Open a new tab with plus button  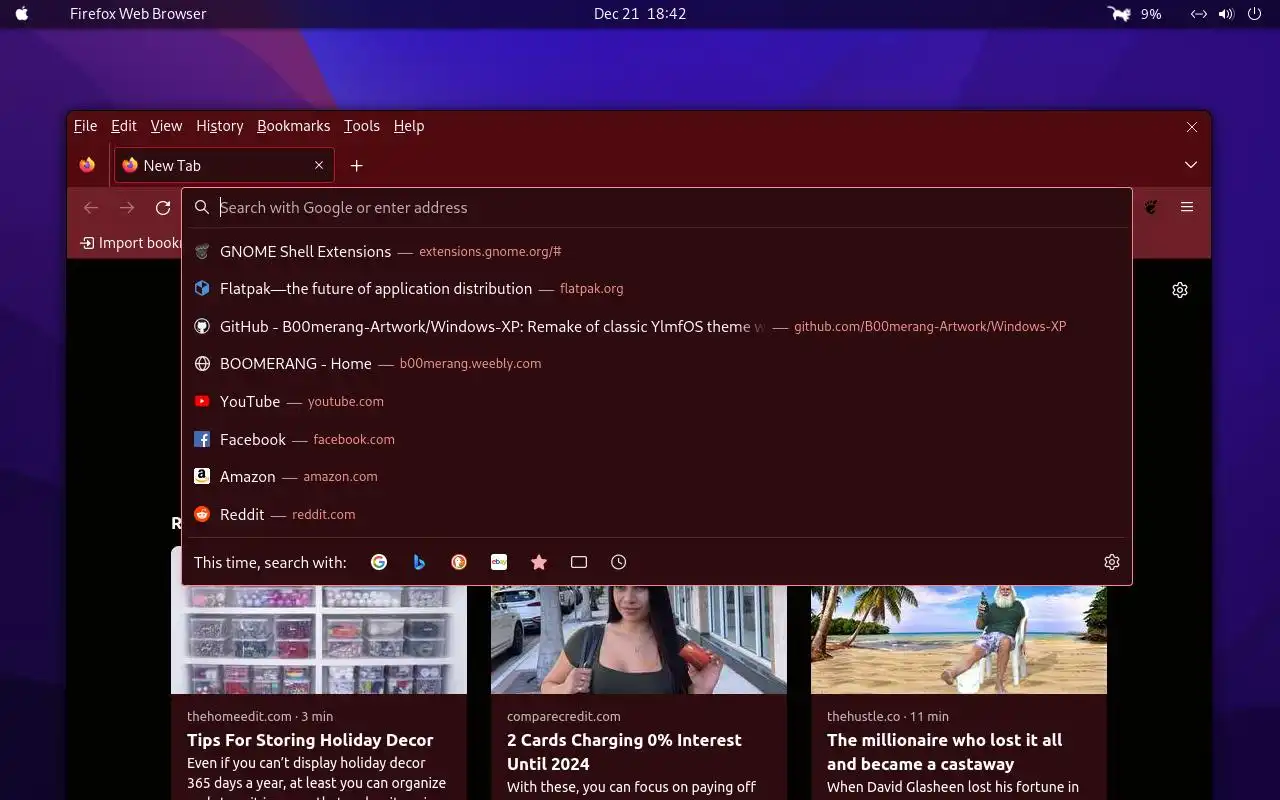pos(356,165)
